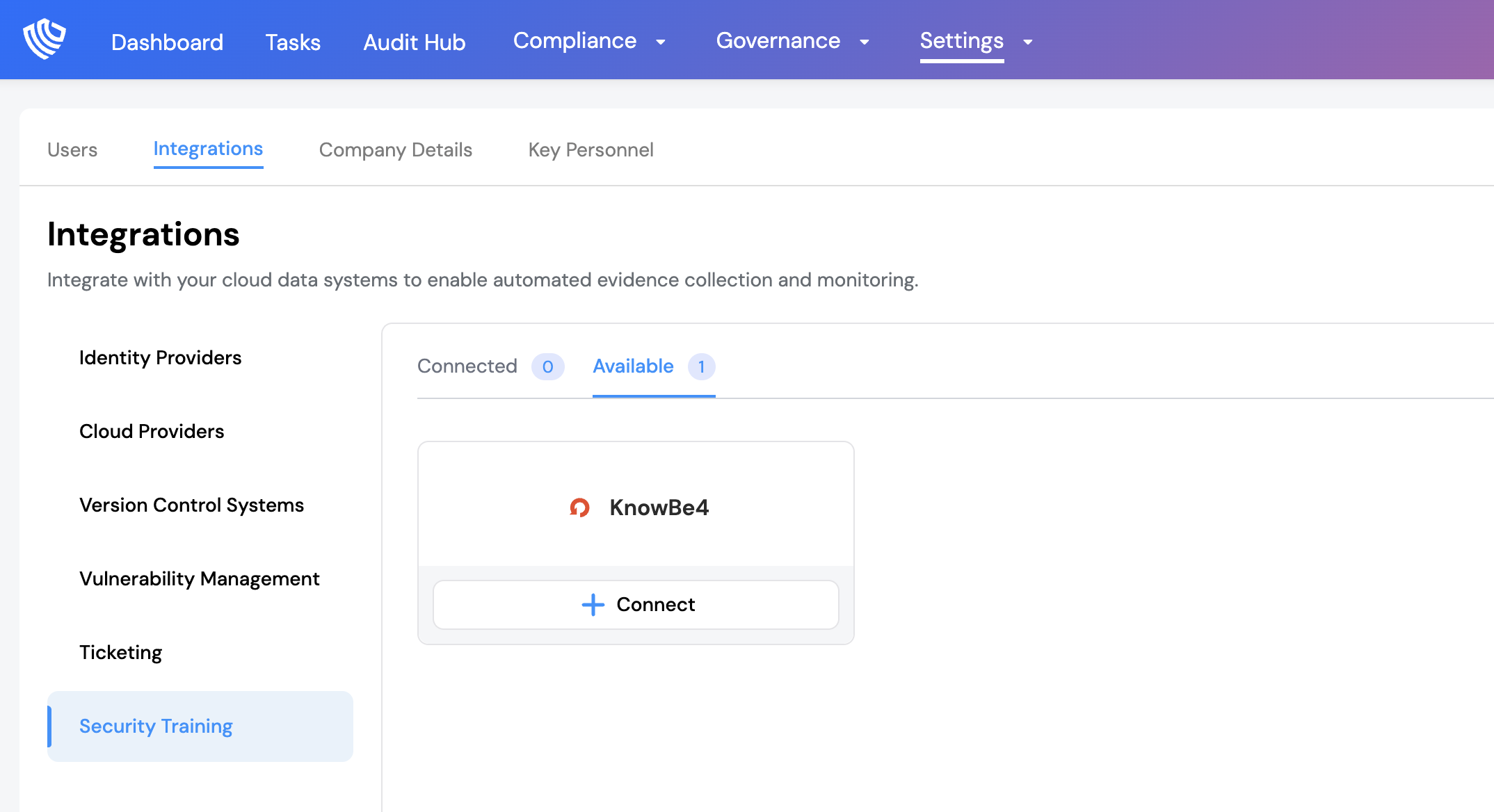Screen dimensions: 1494x812
Task: Click the integrations description text
Action: click(483, 279)
